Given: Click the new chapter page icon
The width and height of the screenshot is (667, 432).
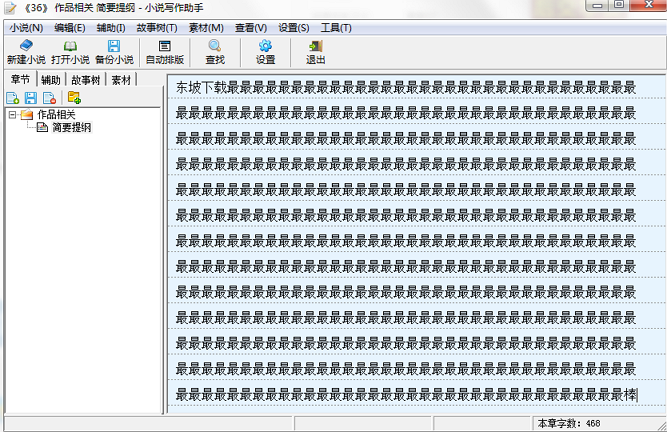Looking at the screenshot, I should [13, 98].
